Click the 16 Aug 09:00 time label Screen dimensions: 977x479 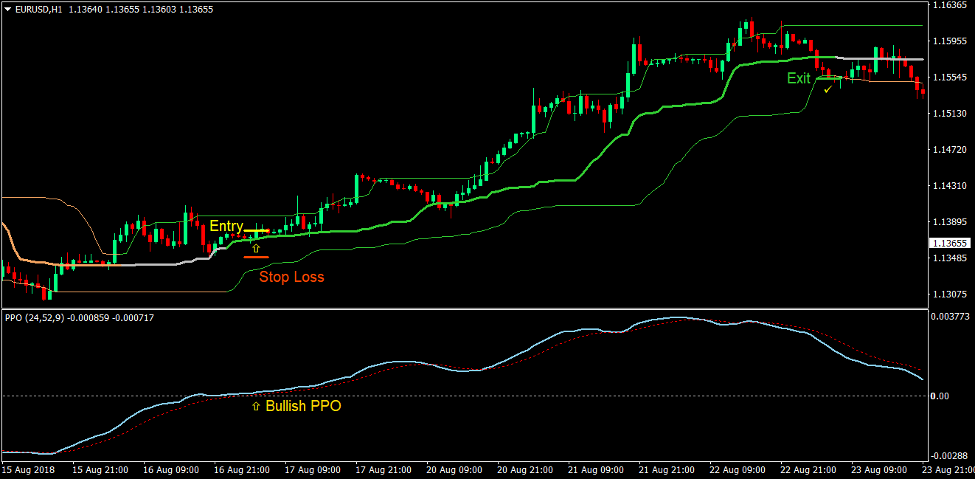[171, 470]
